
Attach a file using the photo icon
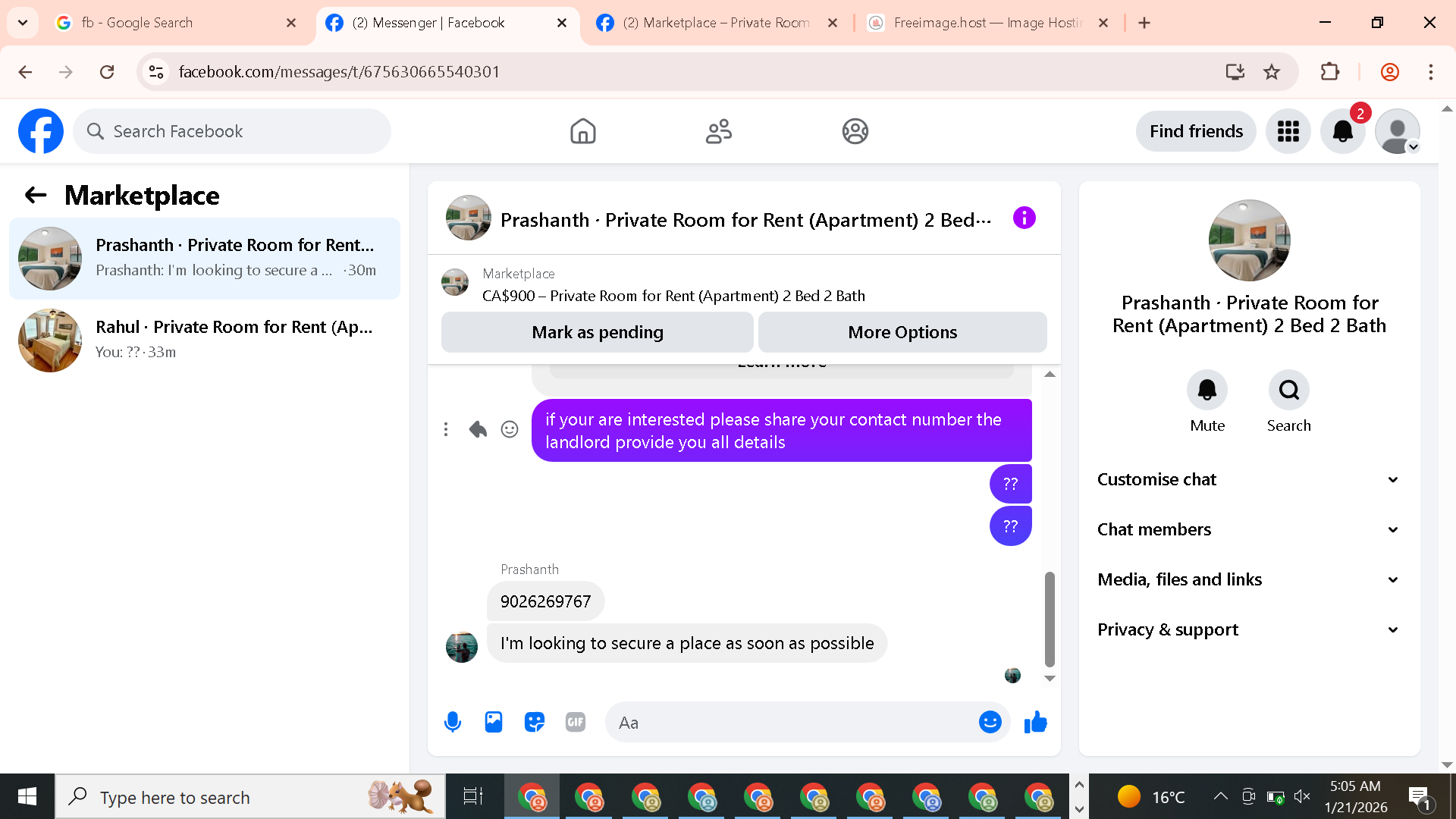(494, 722)
